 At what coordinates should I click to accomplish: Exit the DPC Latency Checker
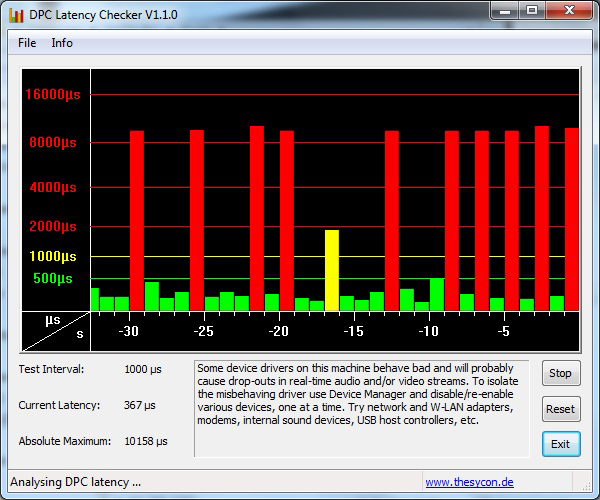click(561, 444)
